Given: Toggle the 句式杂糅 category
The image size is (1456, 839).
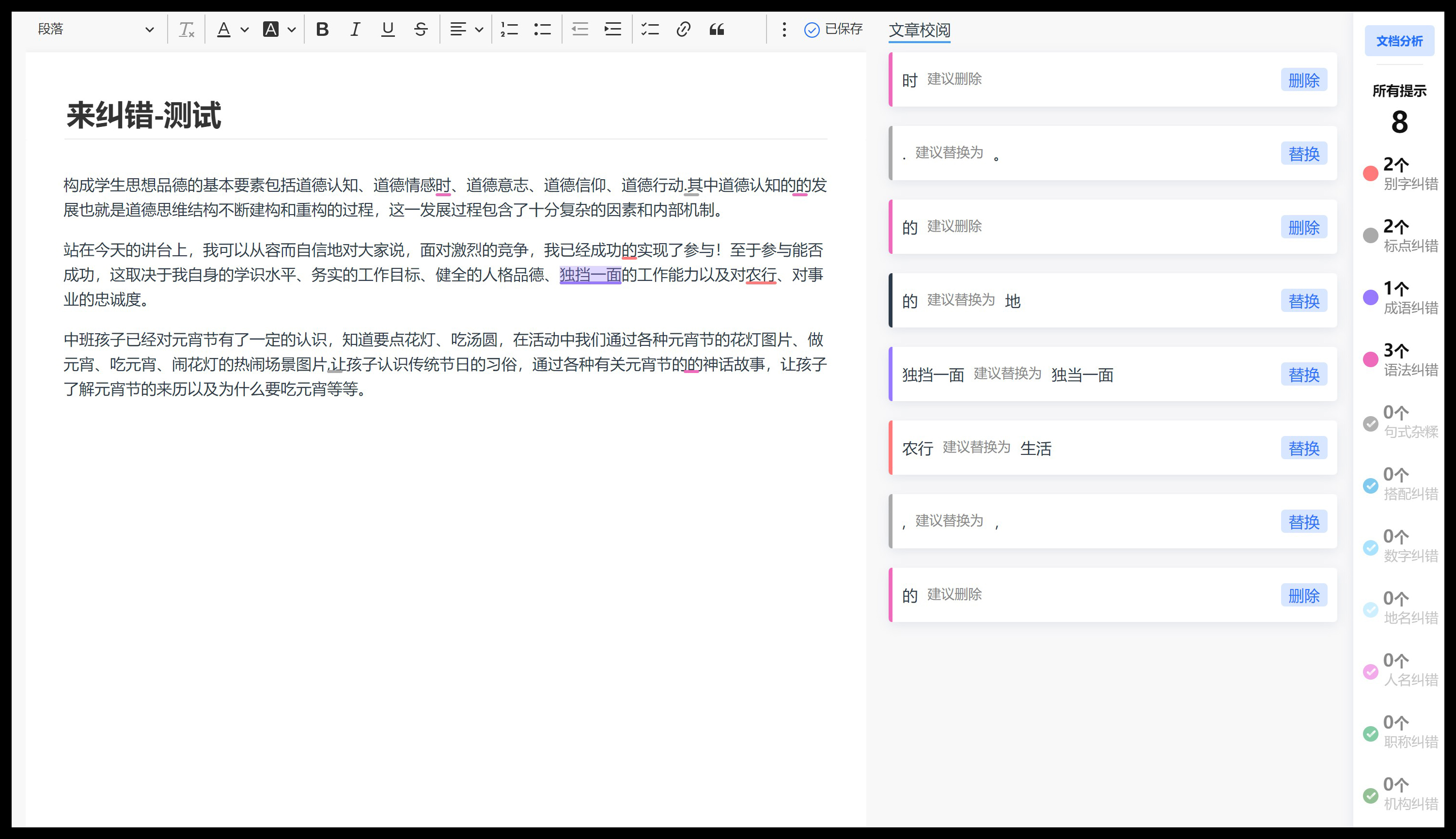Looking at the screenshot, I should point(1401,422).
